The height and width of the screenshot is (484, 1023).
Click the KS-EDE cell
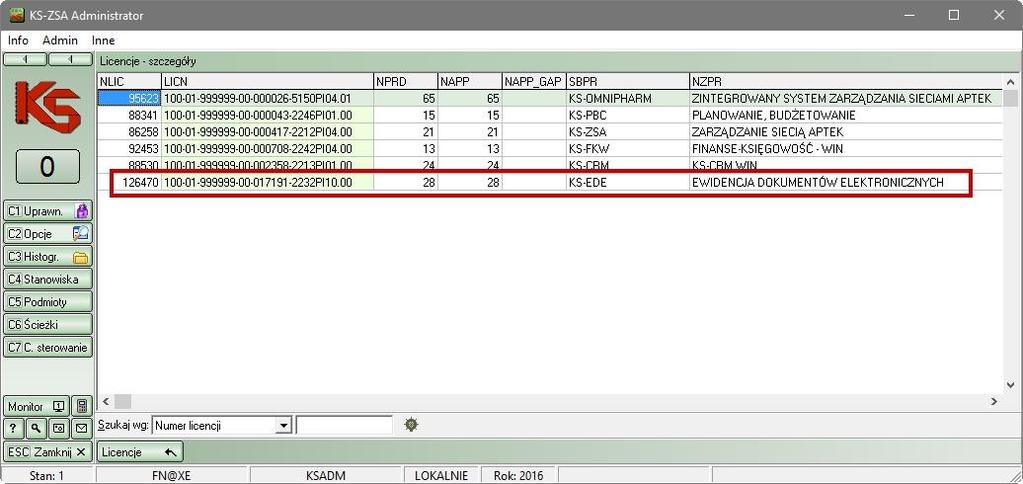pyautogui.click(x=628, y=183)
